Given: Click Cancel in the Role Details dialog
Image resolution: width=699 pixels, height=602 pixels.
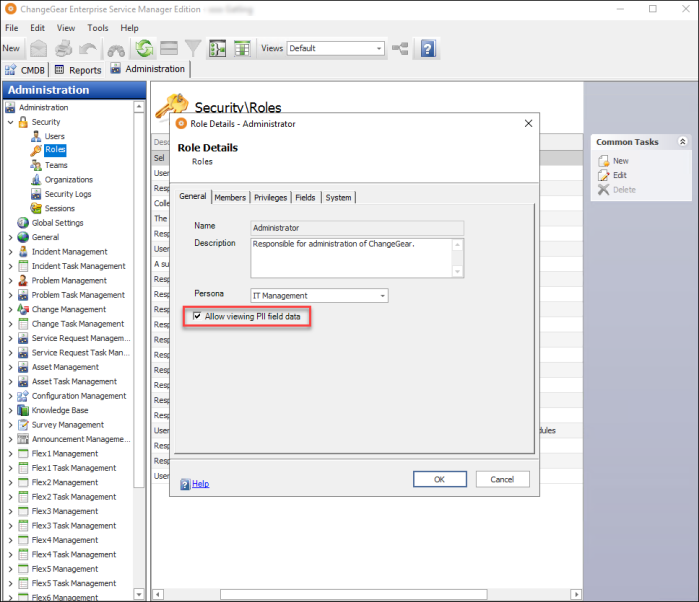Looking at the screenshot, I should (x=502, y=479).
